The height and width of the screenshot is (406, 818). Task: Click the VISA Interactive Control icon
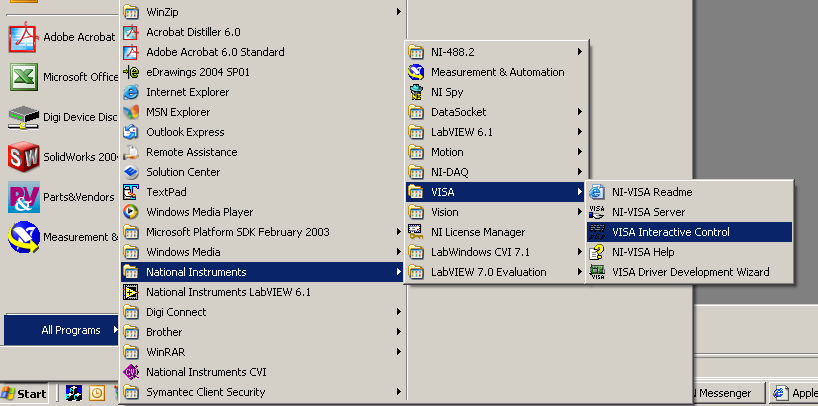pos(596,232)
